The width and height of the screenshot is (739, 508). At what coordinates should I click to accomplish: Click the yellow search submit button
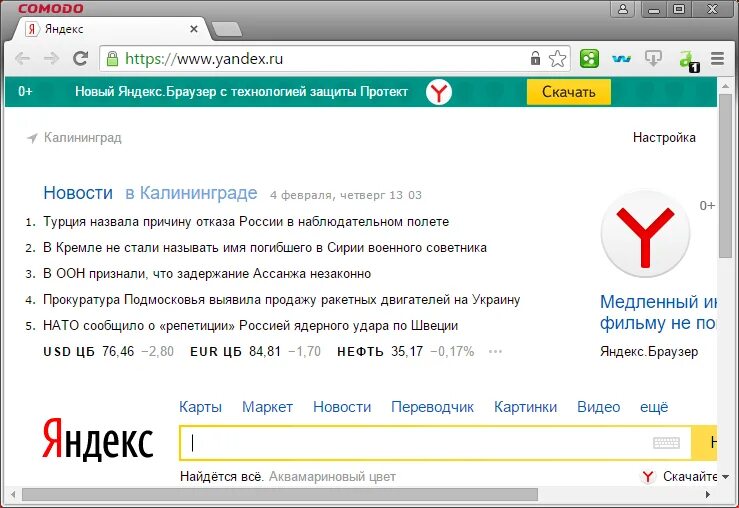pyautogui.click(x=704, y=443)
